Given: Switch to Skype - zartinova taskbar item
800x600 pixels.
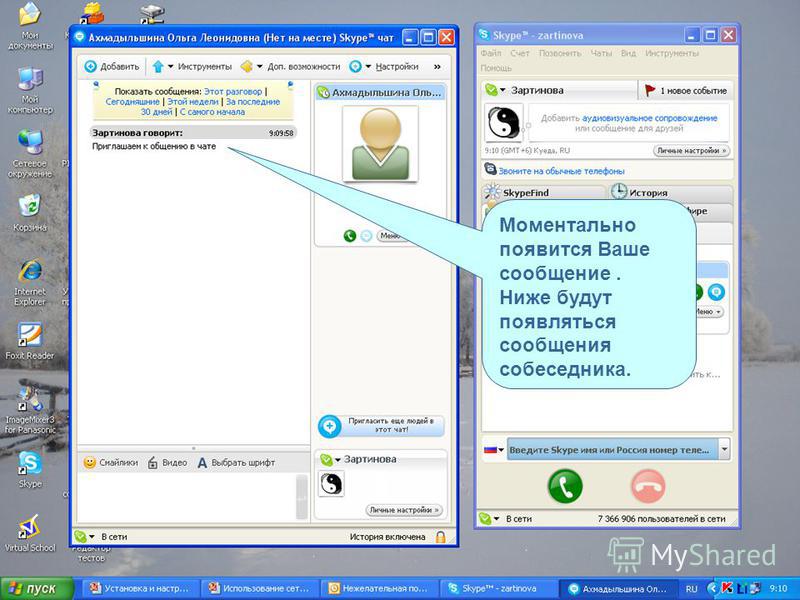Looking at the screenshot, I should tap(497, 588).
